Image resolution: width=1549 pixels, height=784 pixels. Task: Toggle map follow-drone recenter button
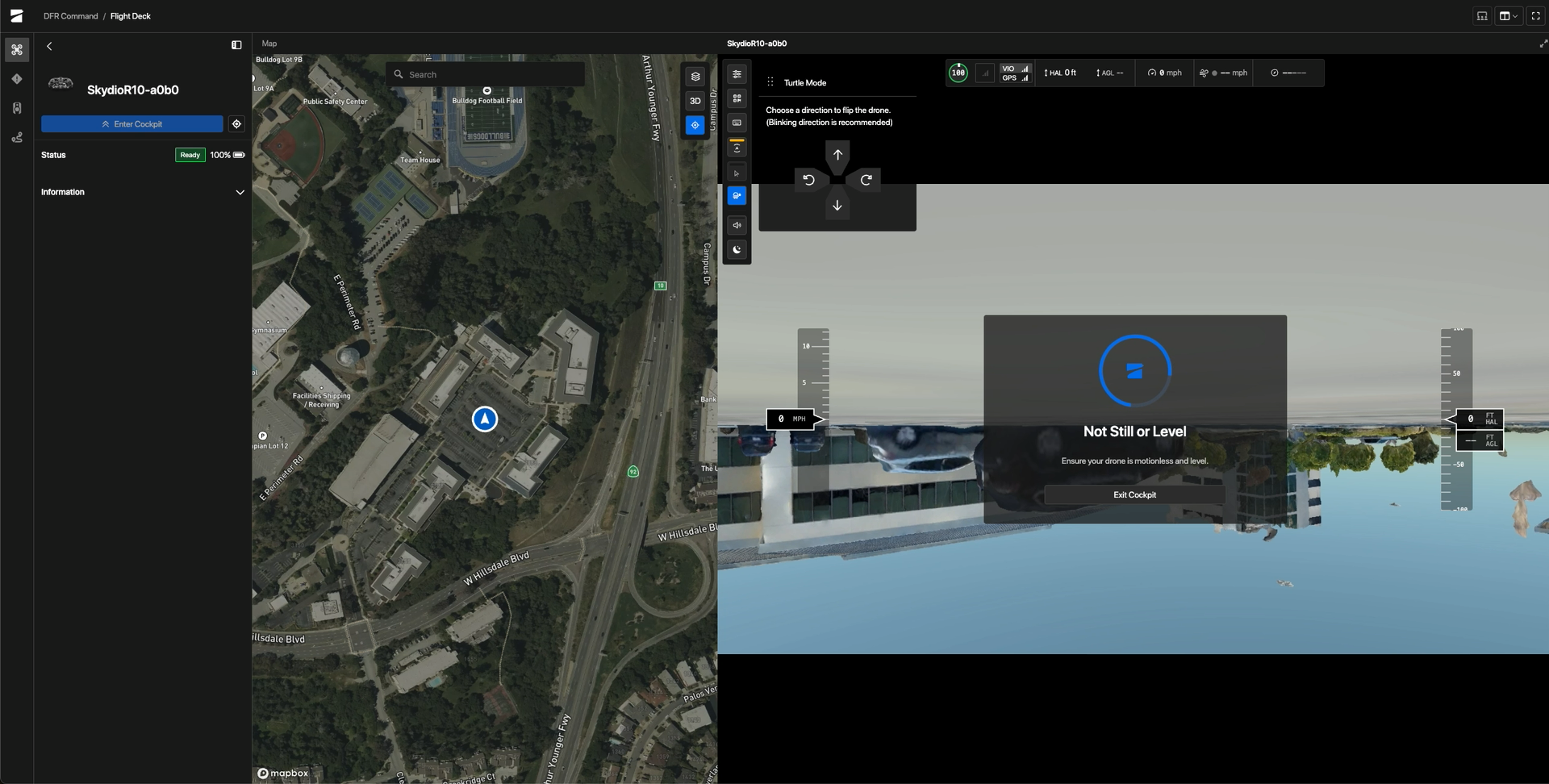[695, 125]
